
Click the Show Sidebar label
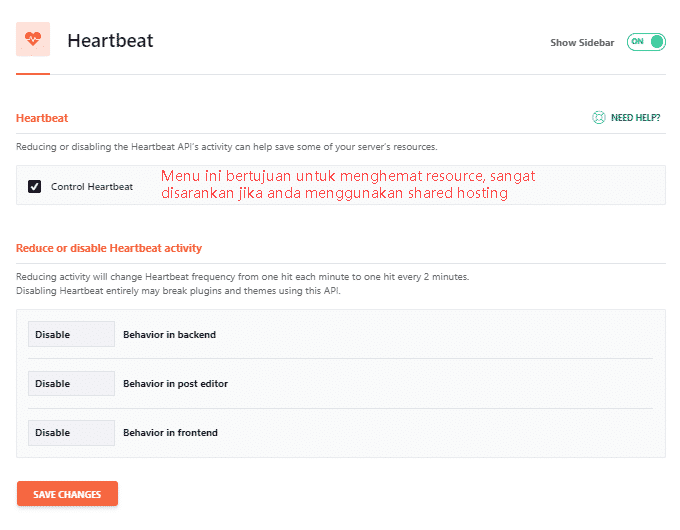[x=582, y=43]
